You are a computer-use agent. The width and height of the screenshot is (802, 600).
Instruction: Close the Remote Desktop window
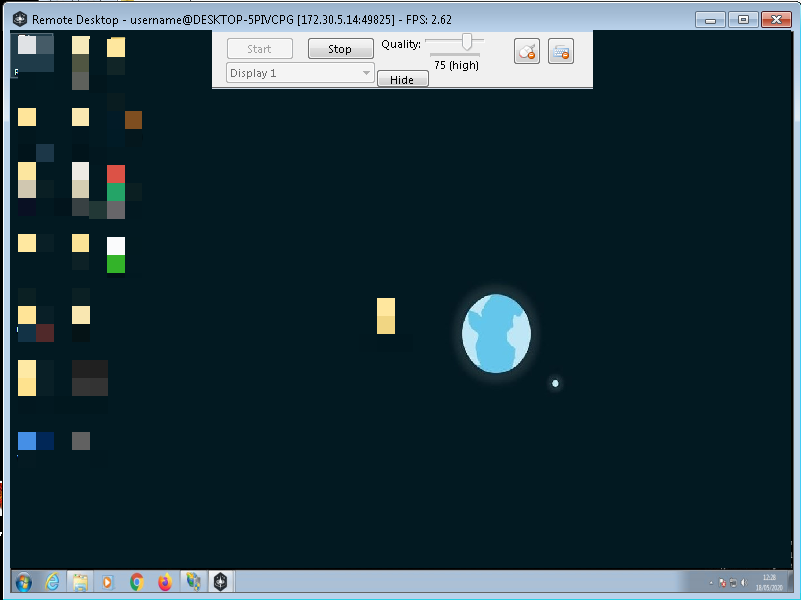click(x=776, y=20)
